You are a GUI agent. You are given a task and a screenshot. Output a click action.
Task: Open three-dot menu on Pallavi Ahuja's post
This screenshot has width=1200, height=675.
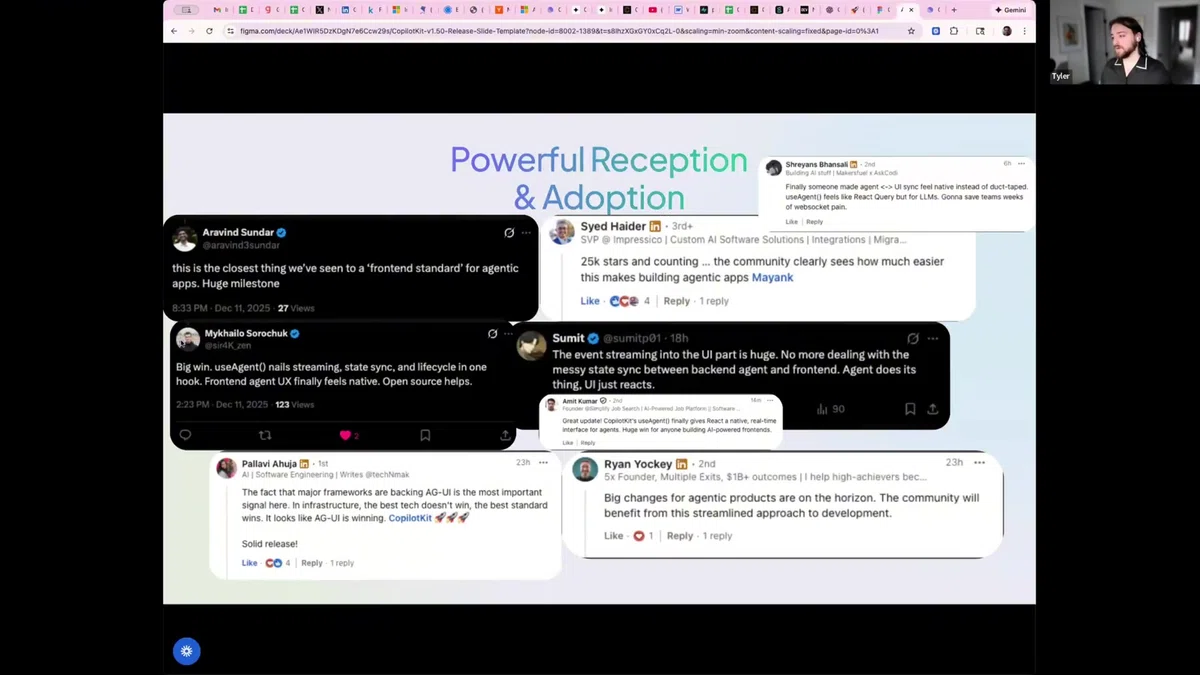tap(543, 462)
